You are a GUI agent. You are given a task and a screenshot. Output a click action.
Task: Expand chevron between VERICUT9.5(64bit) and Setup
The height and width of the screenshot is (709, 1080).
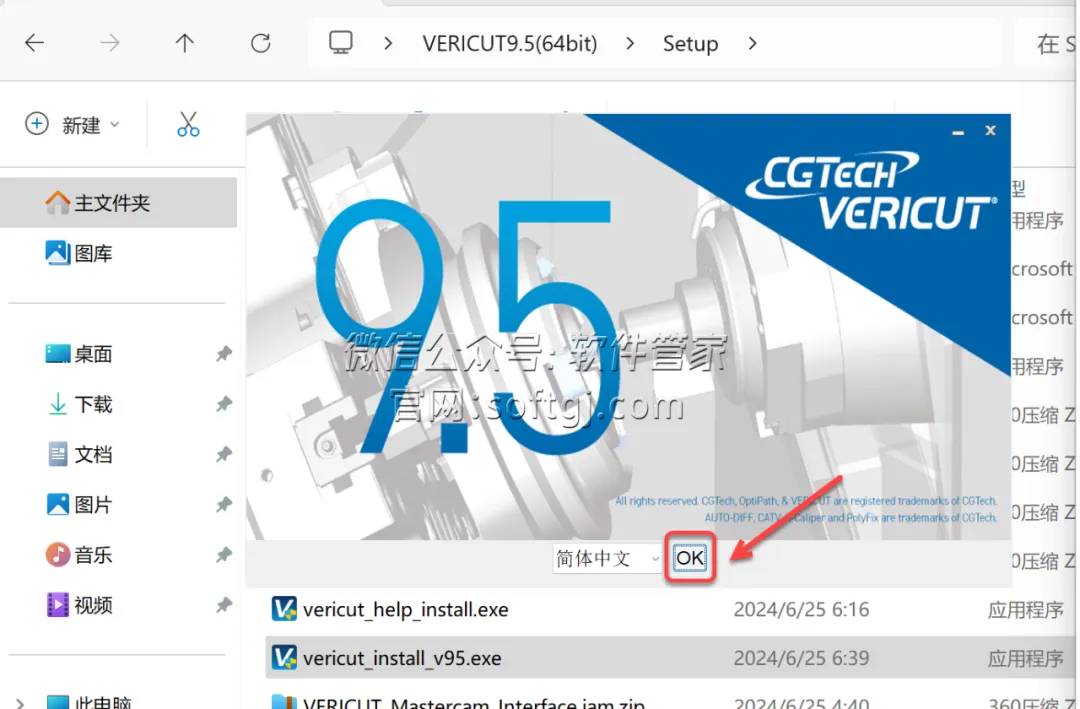630,43
